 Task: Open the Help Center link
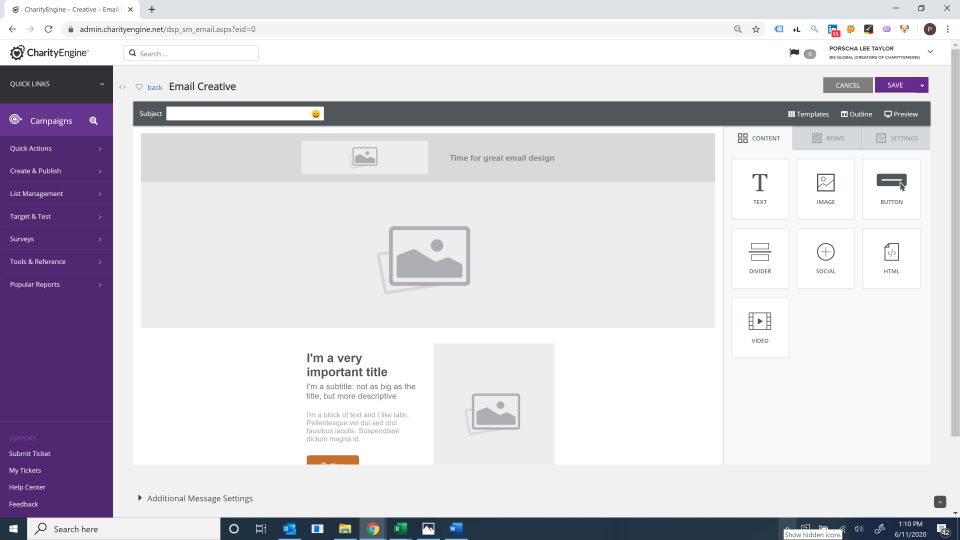27,487
